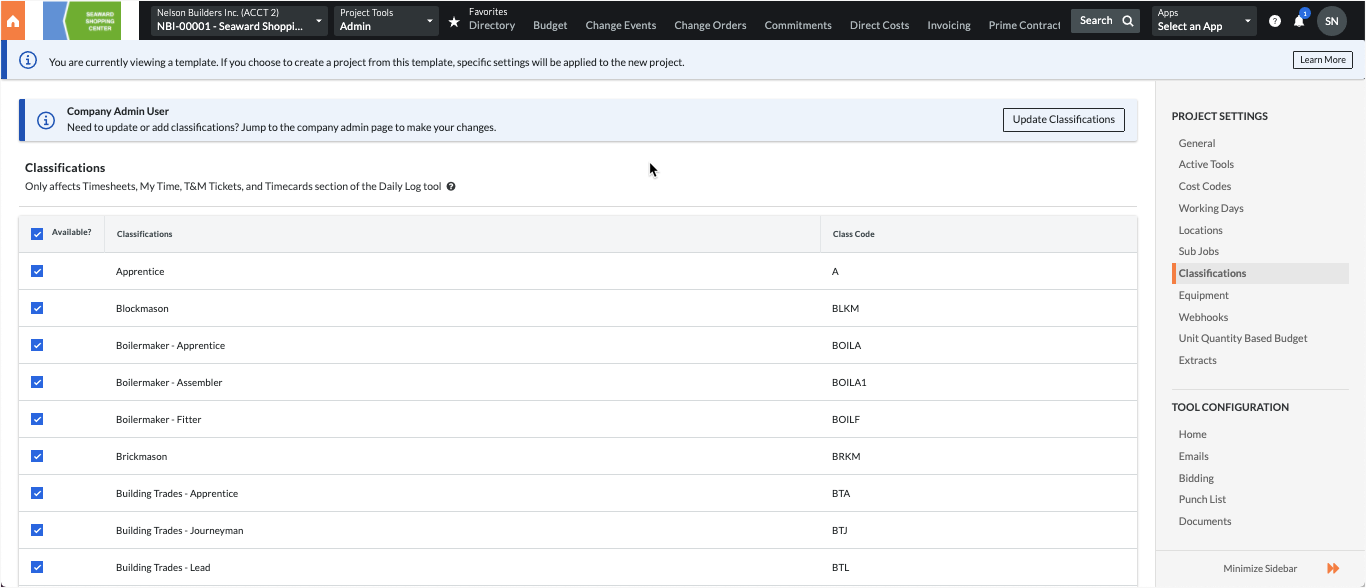The width and height of the screenshot is (1366, 588).
Task: Uncheck Boilermaker - Apprentice checkbox
Action: click(37, 345)
